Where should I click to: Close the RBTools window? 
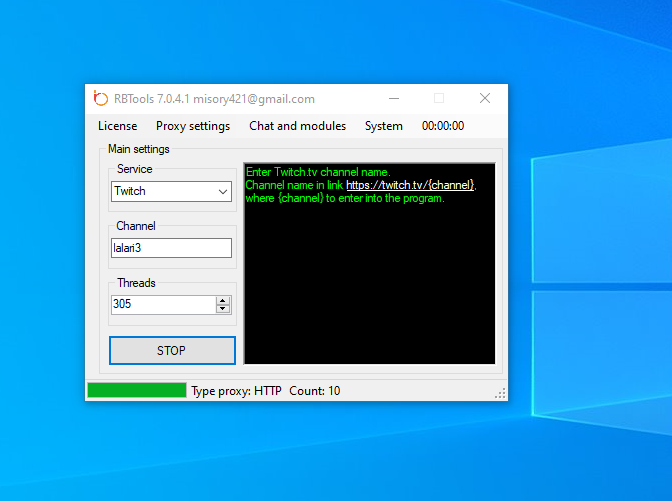485,98
